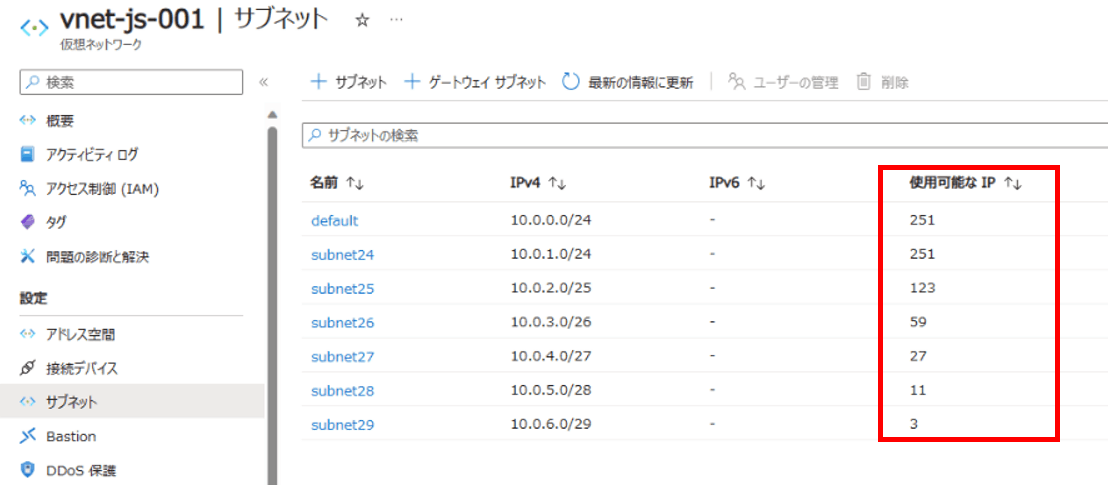Open the subnet27 link
The image size is (1108, 486).
click(x=342, y=356)
